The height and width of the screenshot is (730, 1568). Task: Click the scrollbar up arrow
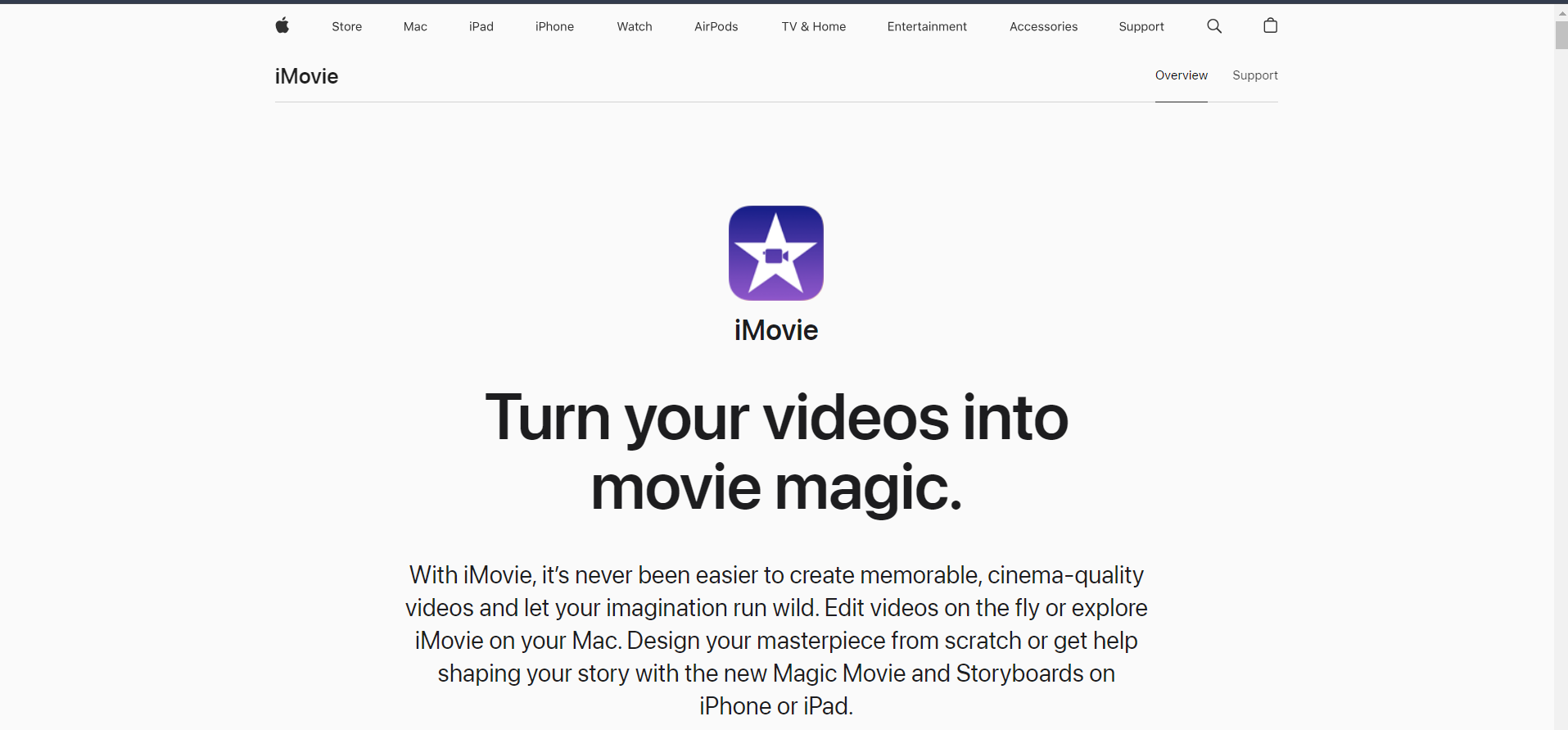[x=1561, y=13]
